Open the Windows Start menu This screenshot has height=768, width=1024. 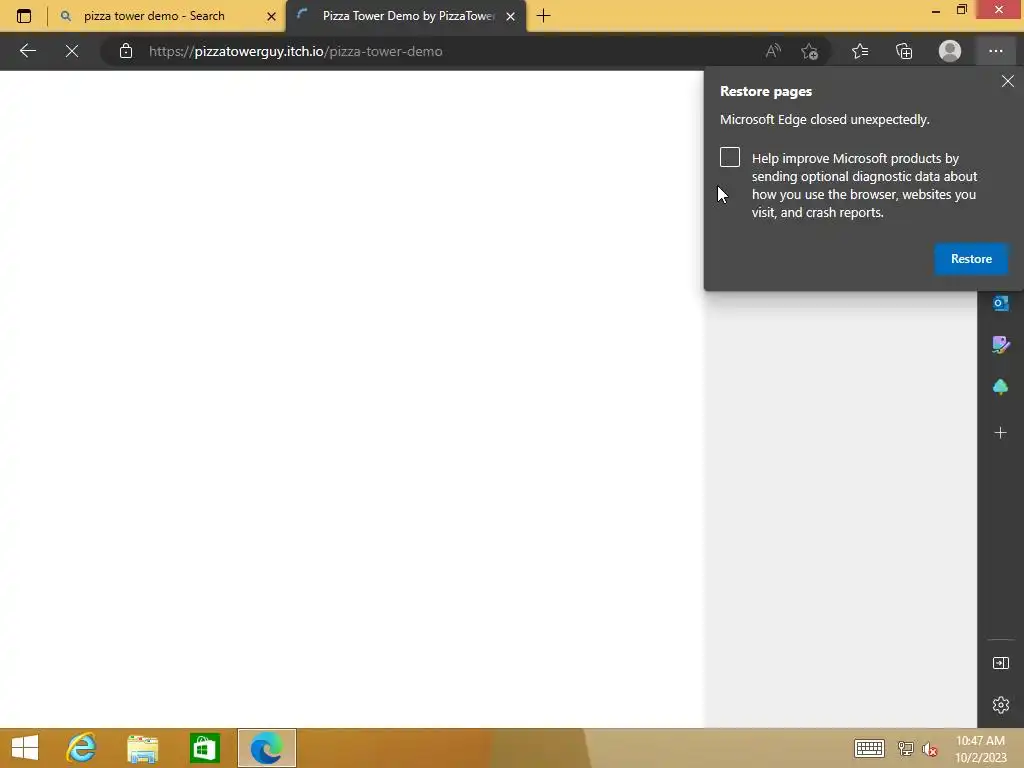[x=25, y=748]
